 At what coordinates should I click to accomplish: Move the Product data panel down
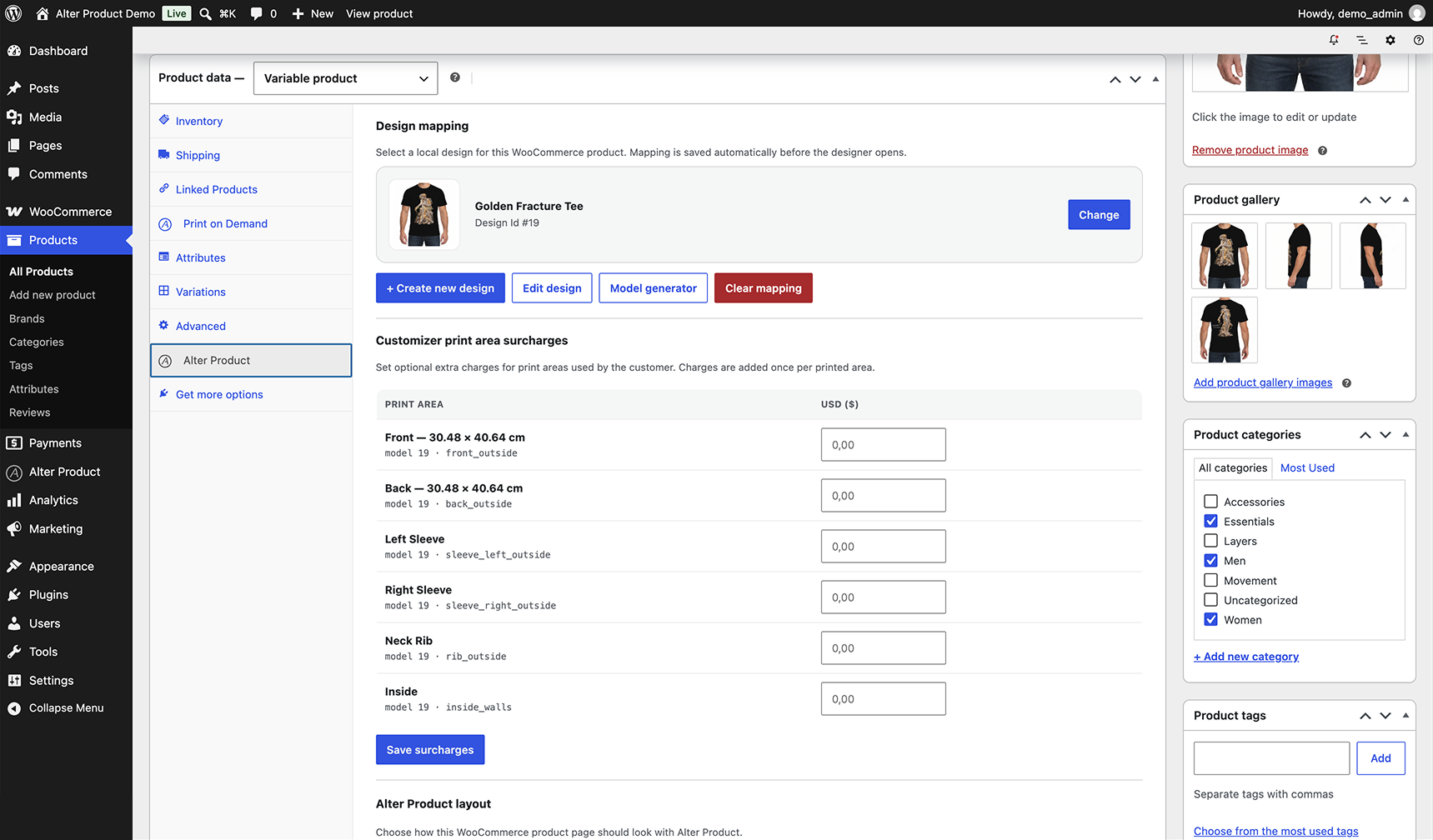pos(1135,79)
